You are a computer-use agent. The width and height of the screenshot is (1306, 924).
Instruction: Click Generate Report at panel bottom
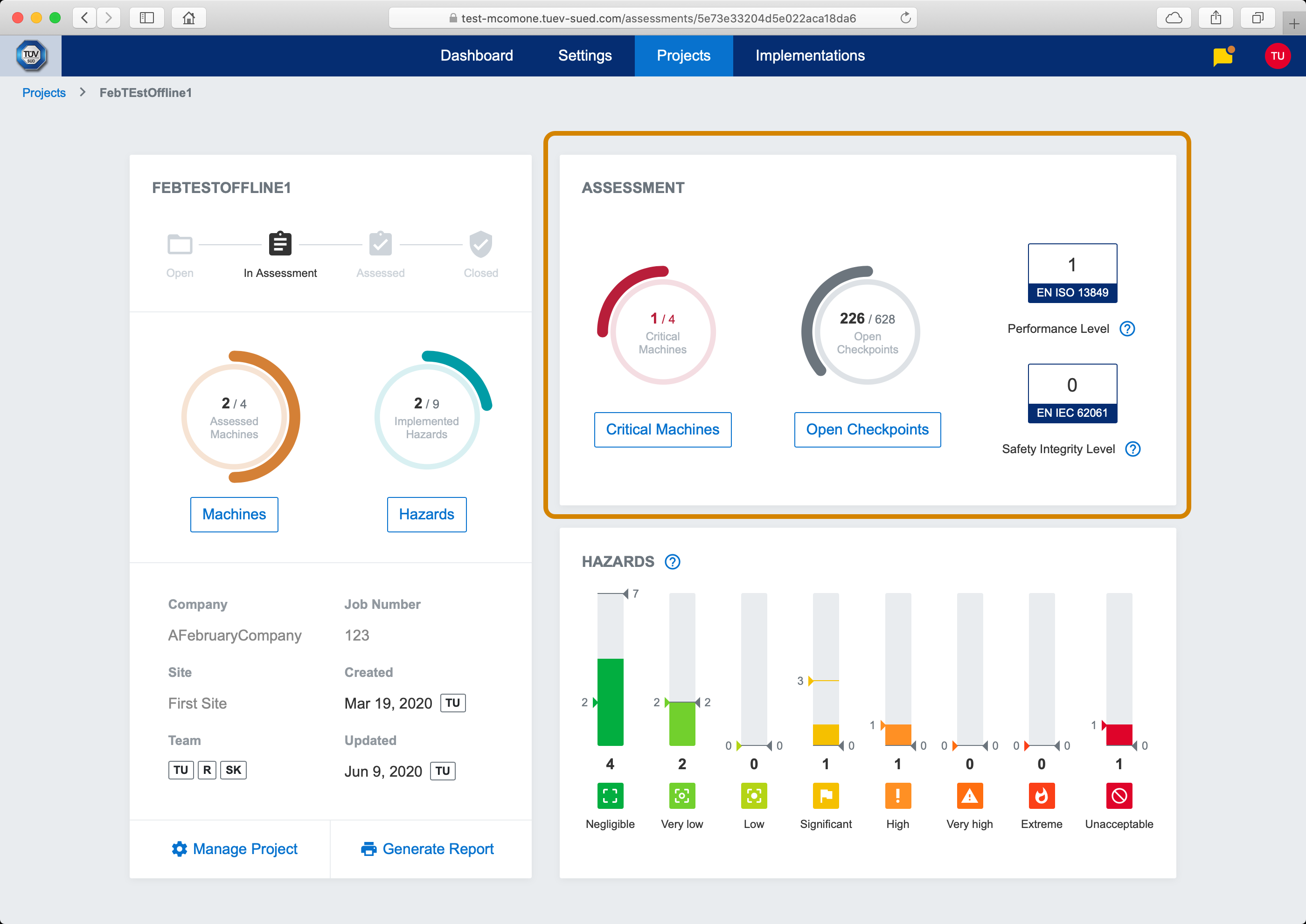(x=428, y=848)
